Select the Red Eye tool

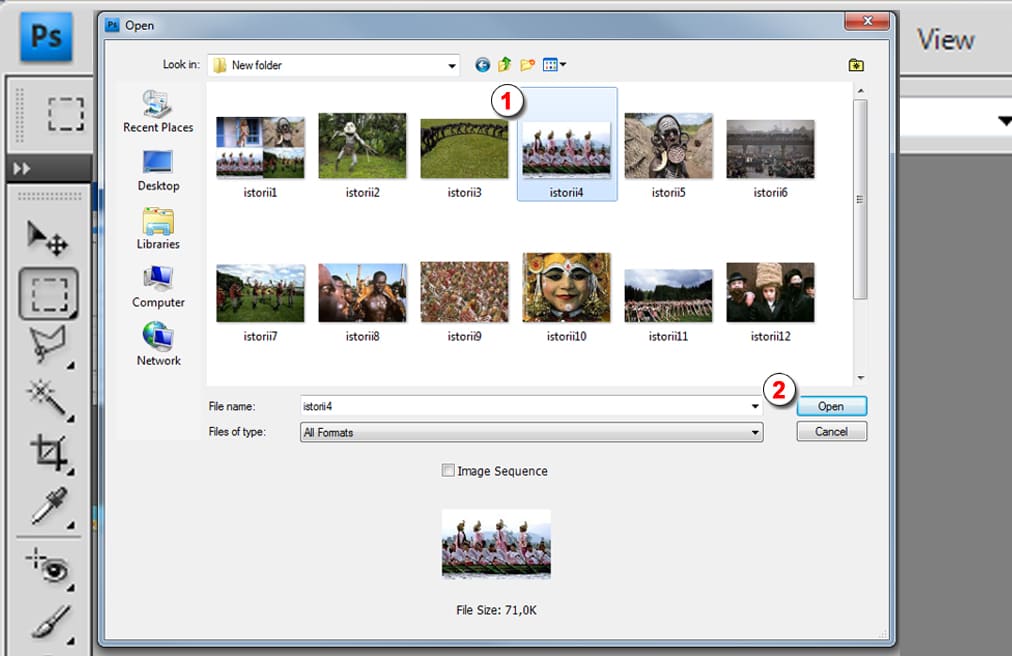coord(47,566)
